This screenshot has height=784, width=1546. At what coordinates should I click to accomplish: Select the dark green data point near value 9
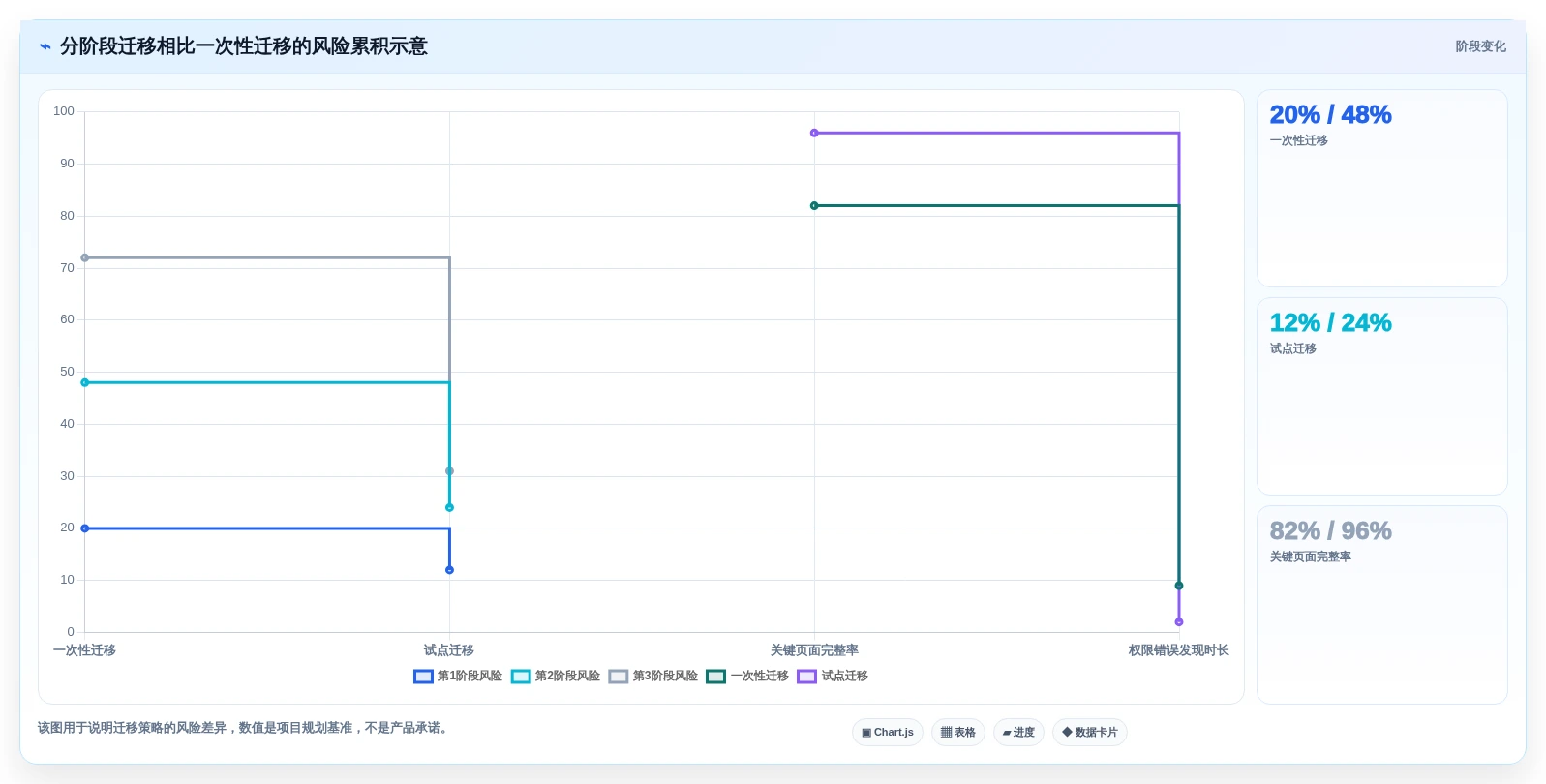click(1179, 586)
